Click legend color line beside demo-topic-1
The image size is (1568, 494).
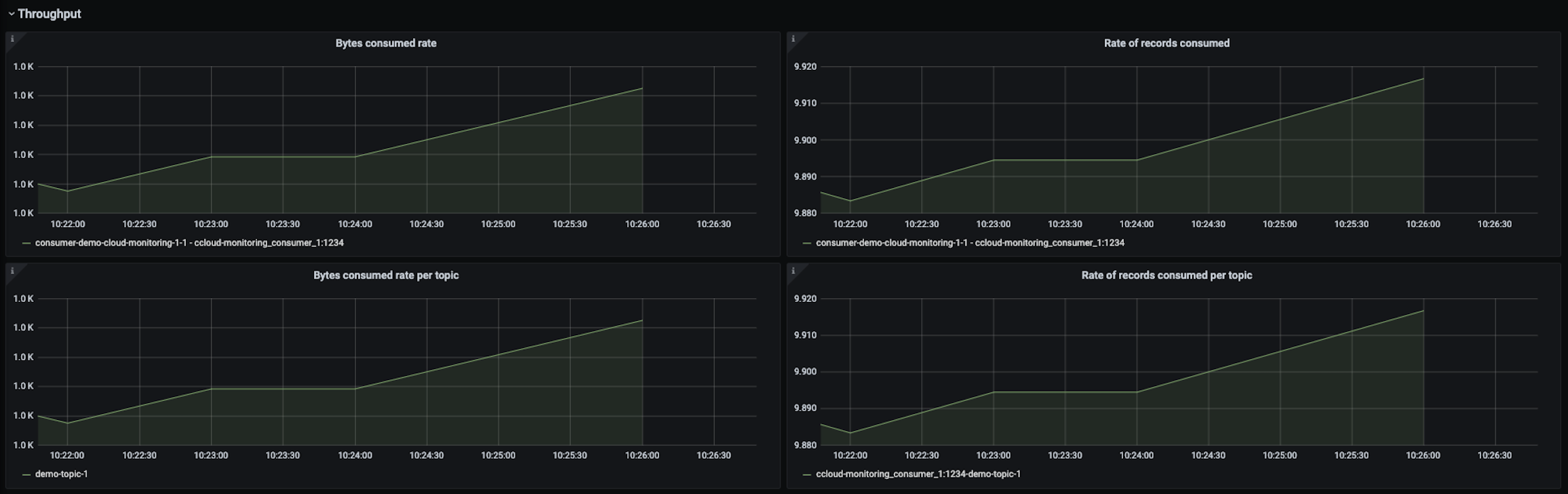(26, 474)
